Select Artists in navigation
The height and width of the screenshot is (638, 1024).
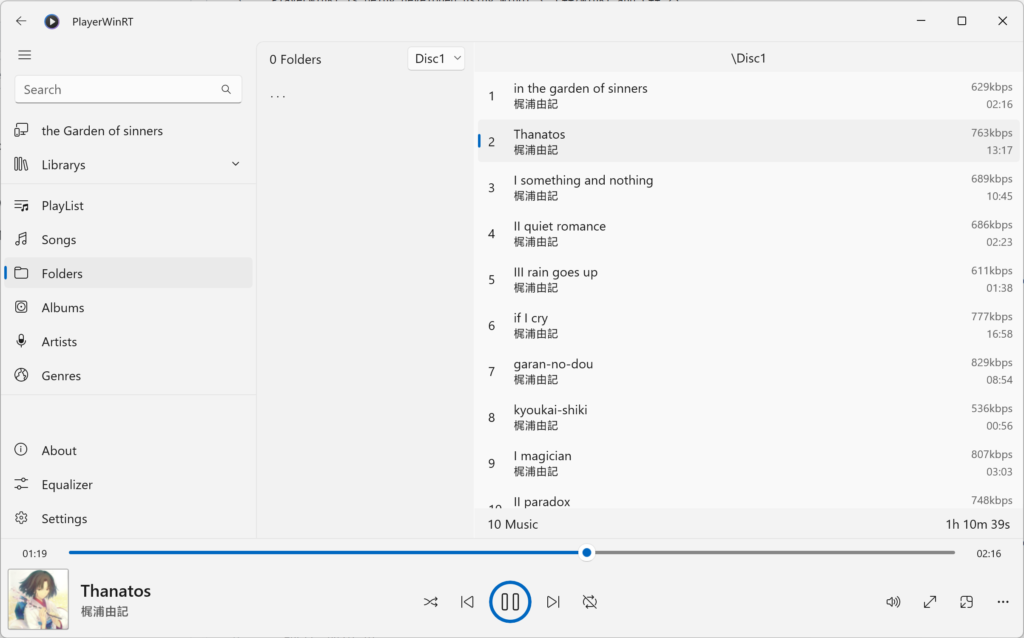coord(128,342)
